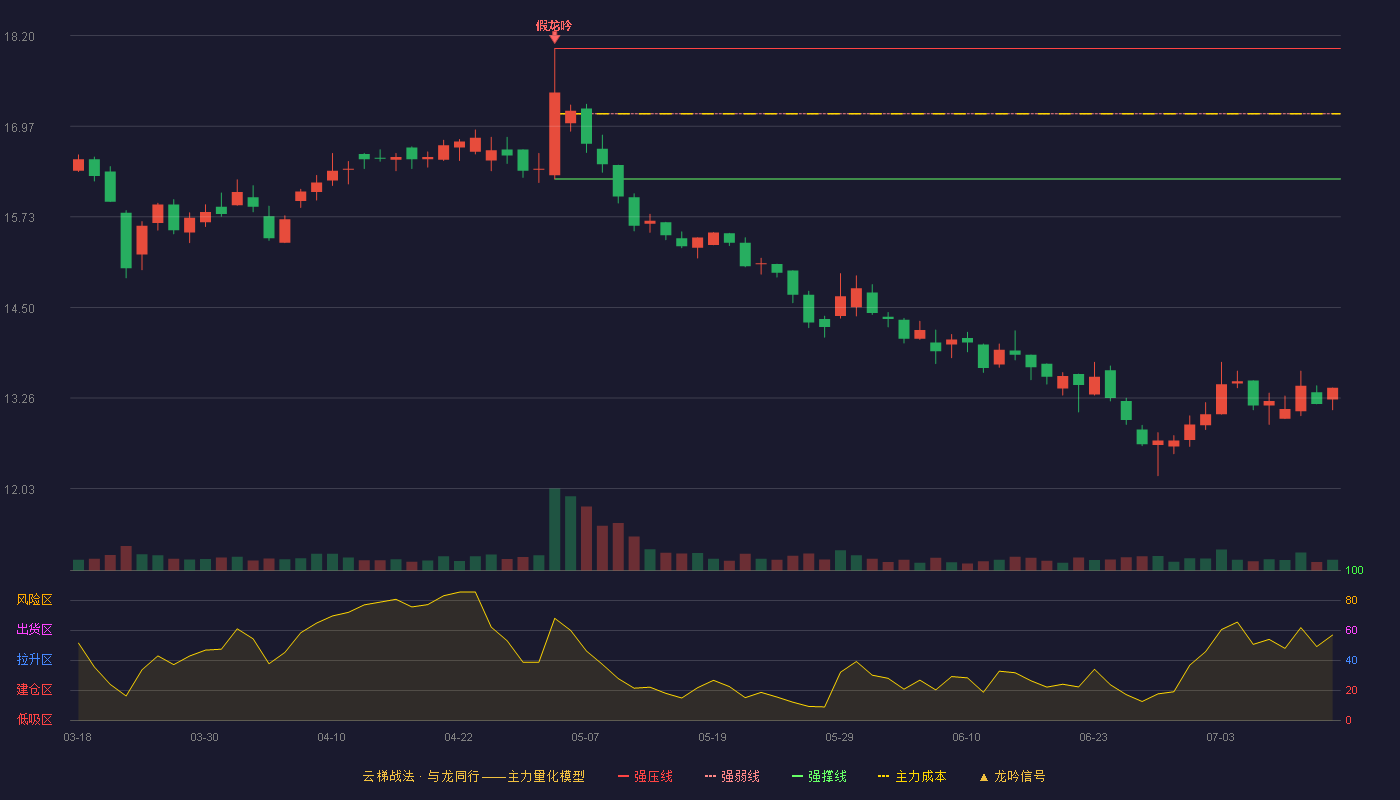The width and height of the screenshot is (1400, 800).
Task: Click the 16.97 price axis label
Action: click(19, 127)
